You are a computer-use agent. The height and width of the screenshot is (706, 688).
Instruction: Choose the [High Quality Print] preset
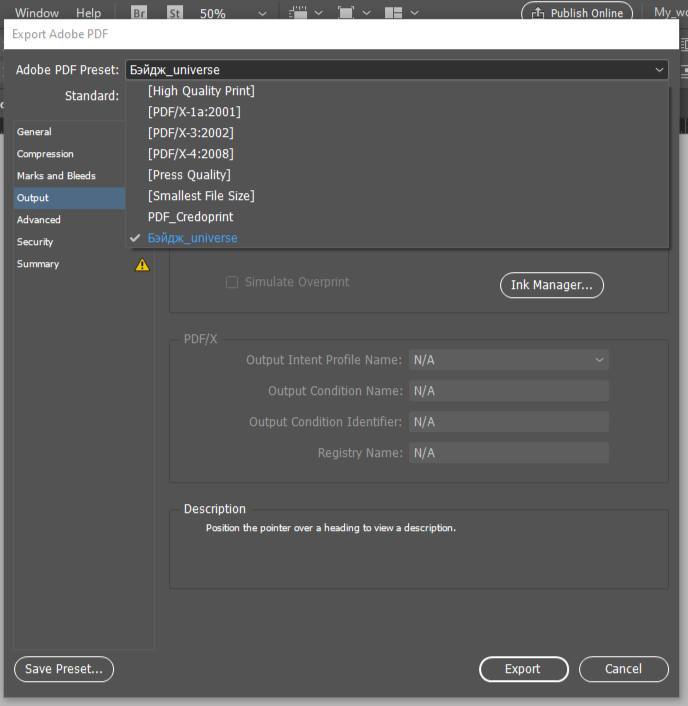(201, 91)
